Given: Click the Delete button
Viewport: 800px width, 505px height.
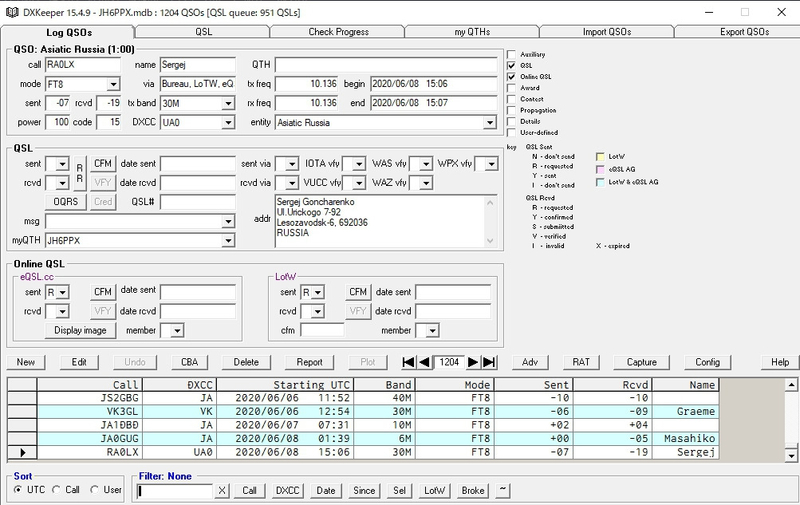Looking at the screenshot, I should pyautogui.click(x=246, y=362).
